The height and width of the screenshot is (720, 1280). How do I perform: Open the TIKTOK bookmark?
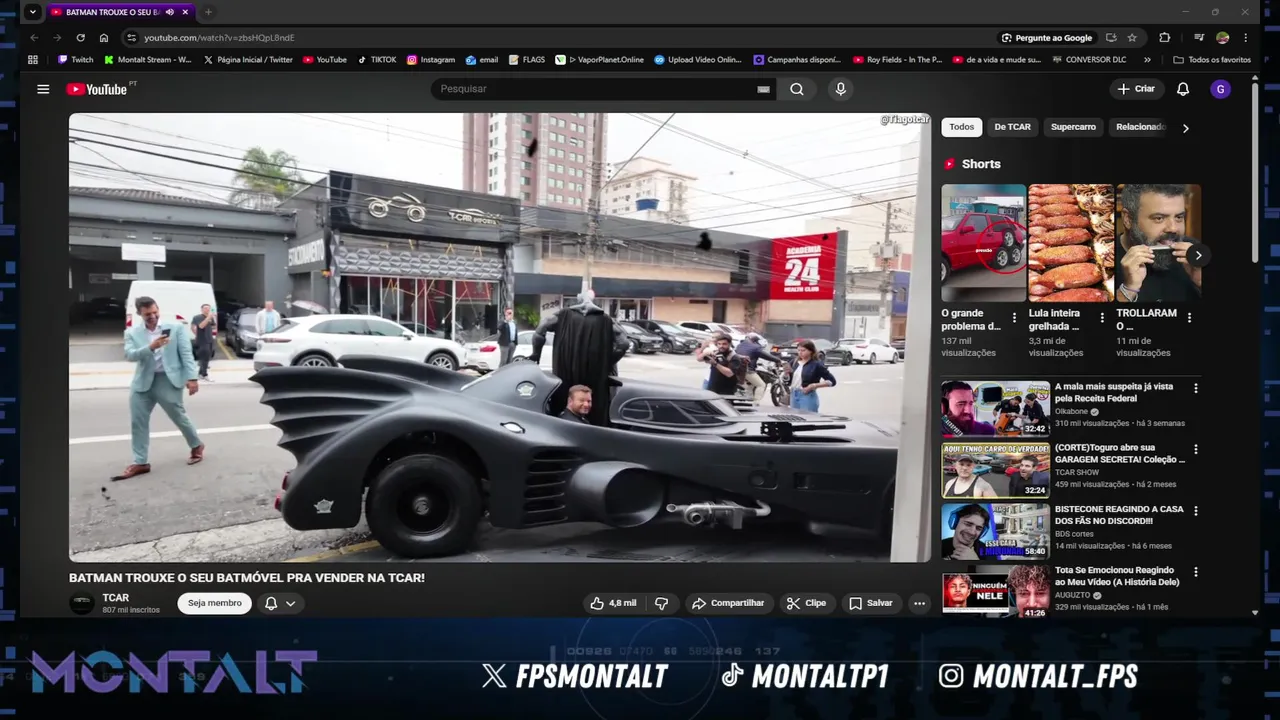point(376,60)
